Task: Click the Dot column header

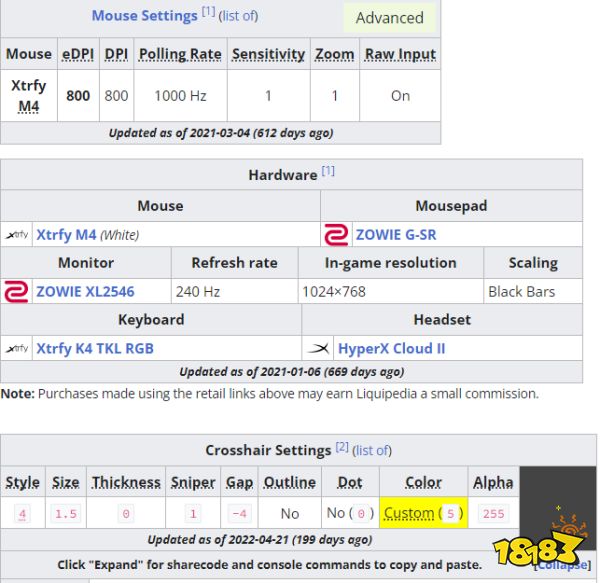Action: click(x=350, y=482)
